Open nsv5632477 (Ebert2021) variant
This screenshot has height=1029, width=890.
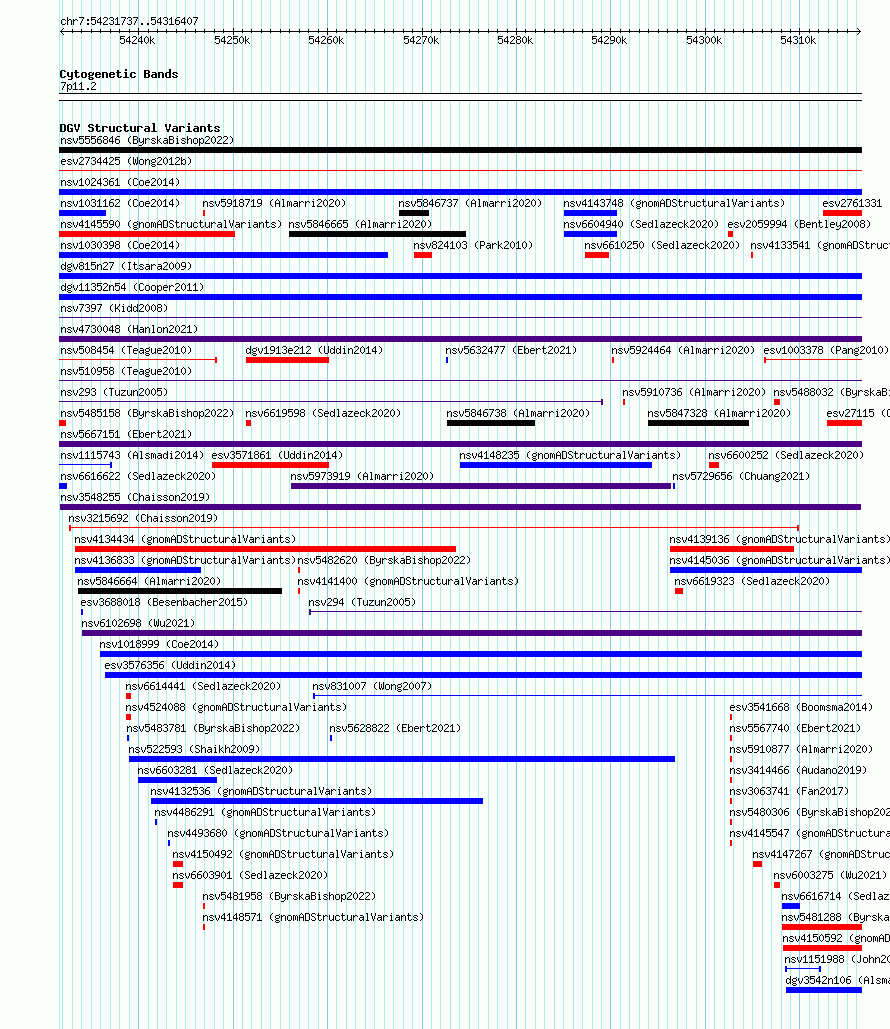coord(511,350)
